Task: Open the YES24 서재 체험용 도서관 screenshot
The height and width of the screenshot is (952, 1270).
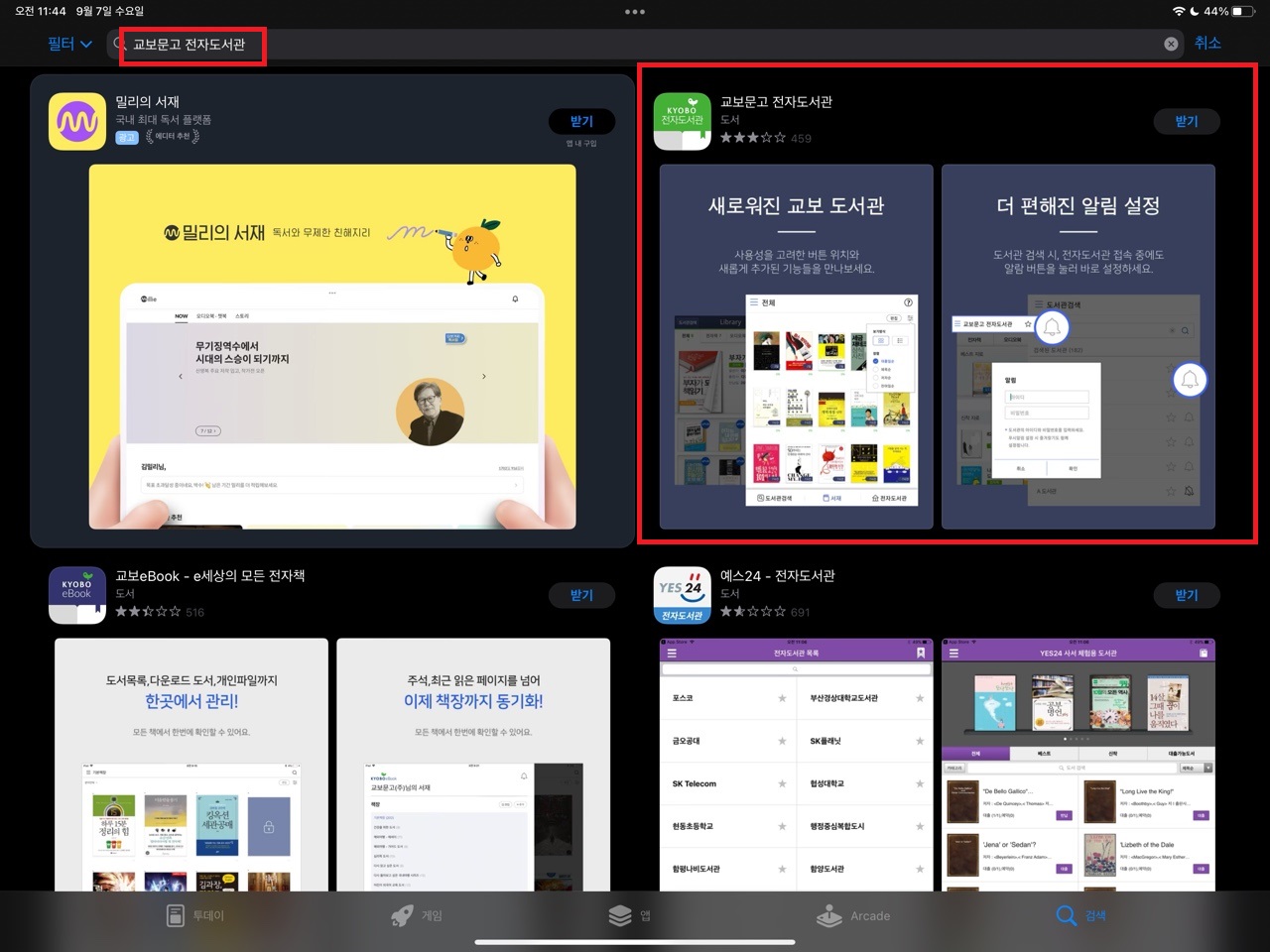Action: (1079, 765)
